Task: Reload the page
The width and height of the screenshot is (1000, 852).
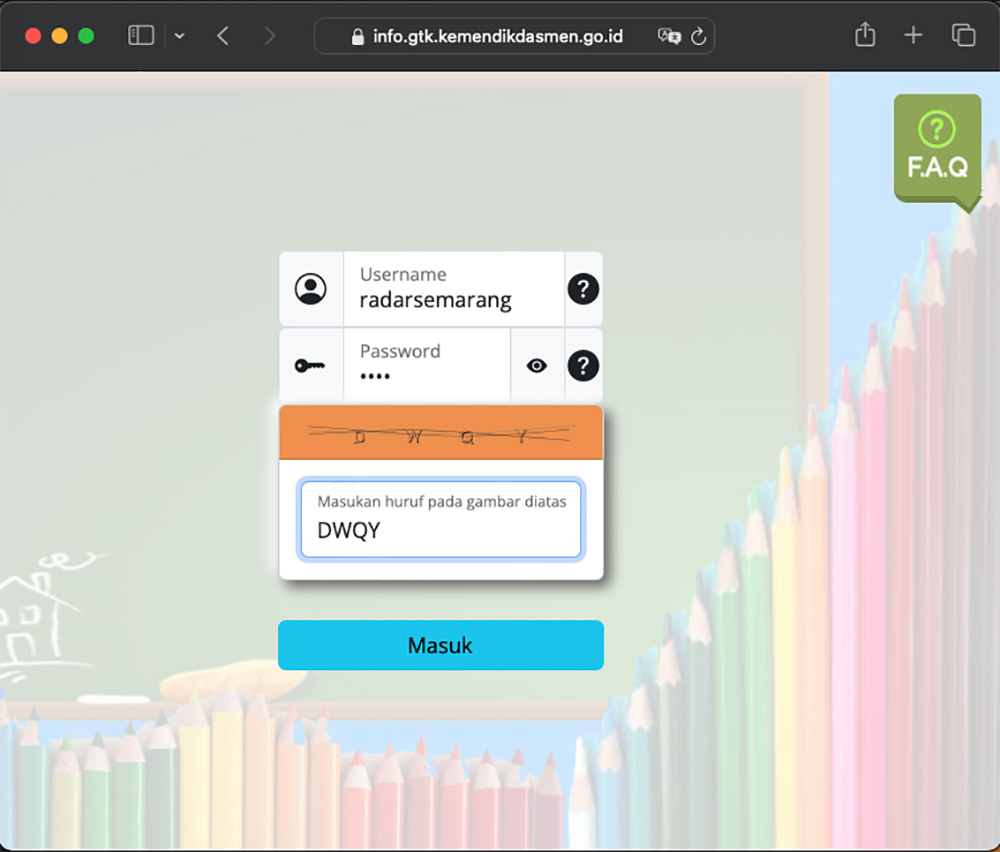Action: pyautogui.click(x=699, y=36)
